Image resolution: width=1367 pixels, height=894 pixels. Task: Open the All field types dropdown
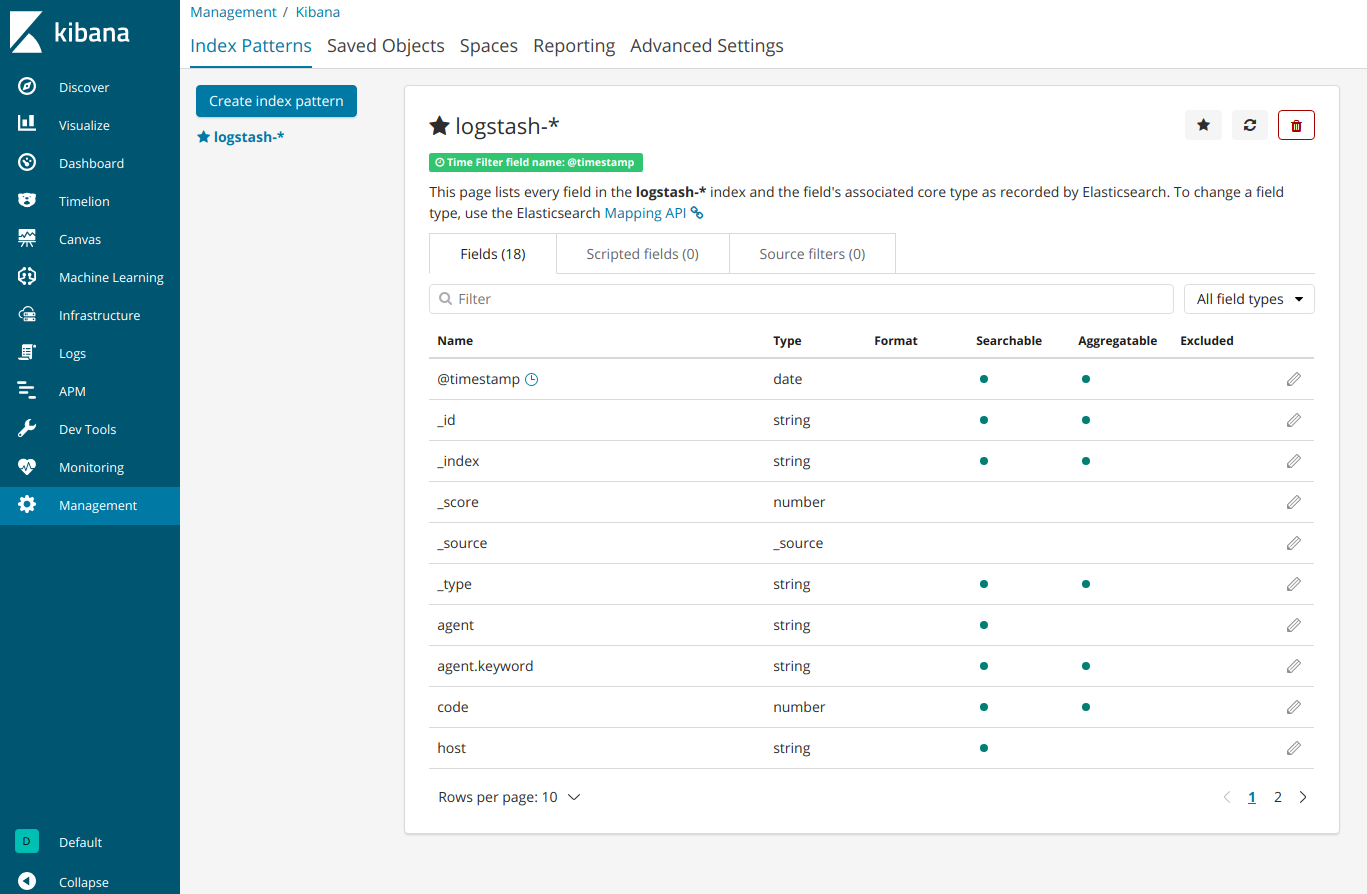1248,298
